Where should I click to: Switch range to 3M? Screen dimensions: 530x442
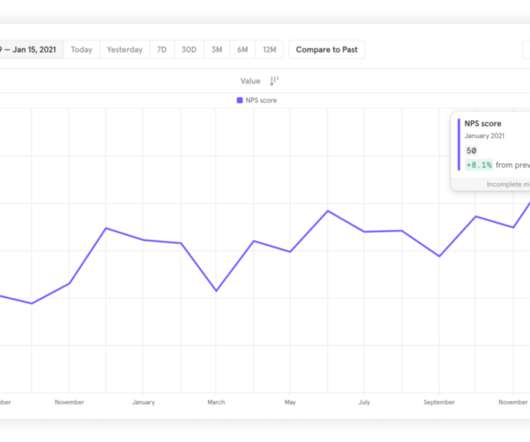coord(217,50)
